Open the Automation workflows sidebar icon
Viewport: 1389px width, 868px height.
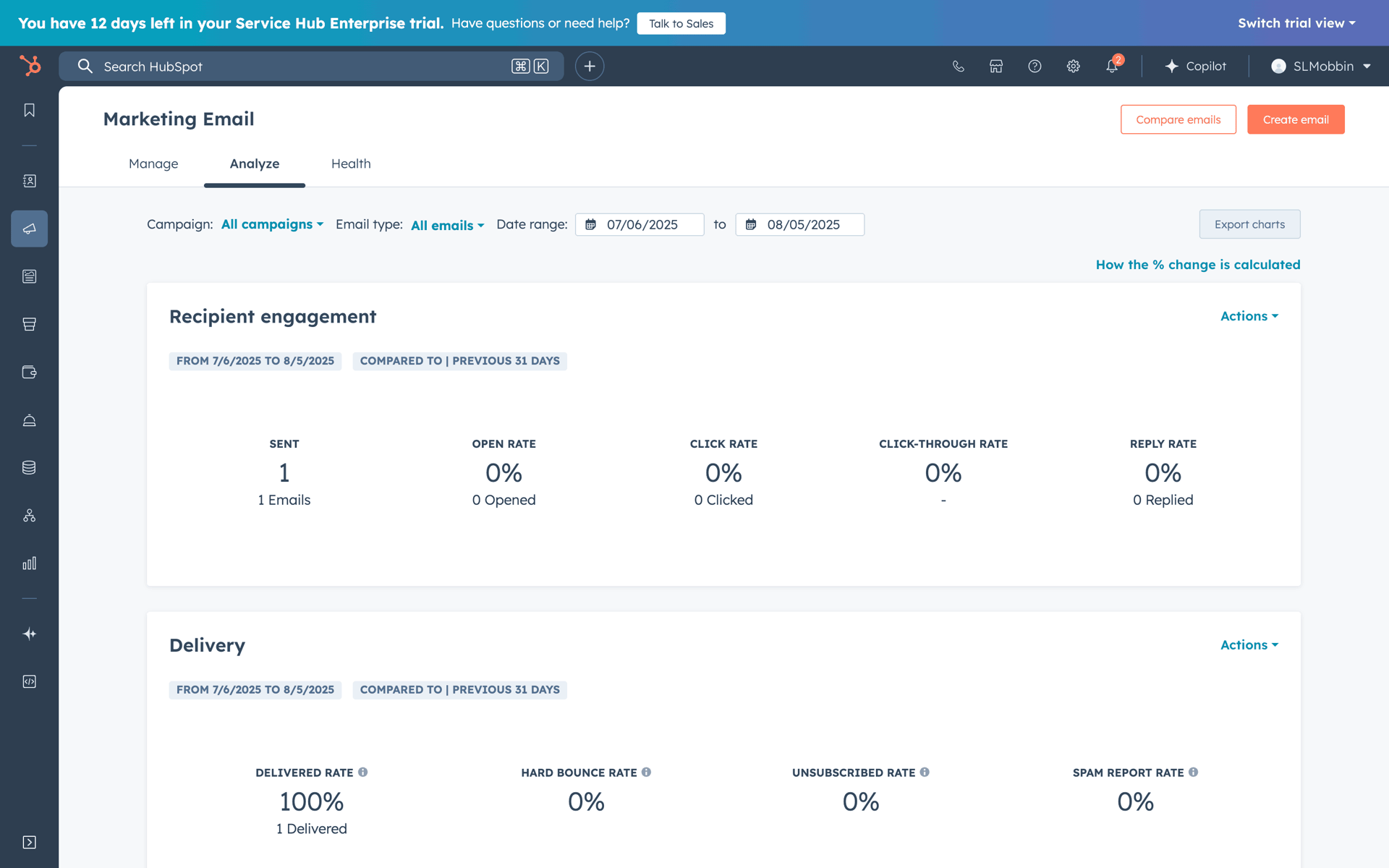(x=29, y=515)
